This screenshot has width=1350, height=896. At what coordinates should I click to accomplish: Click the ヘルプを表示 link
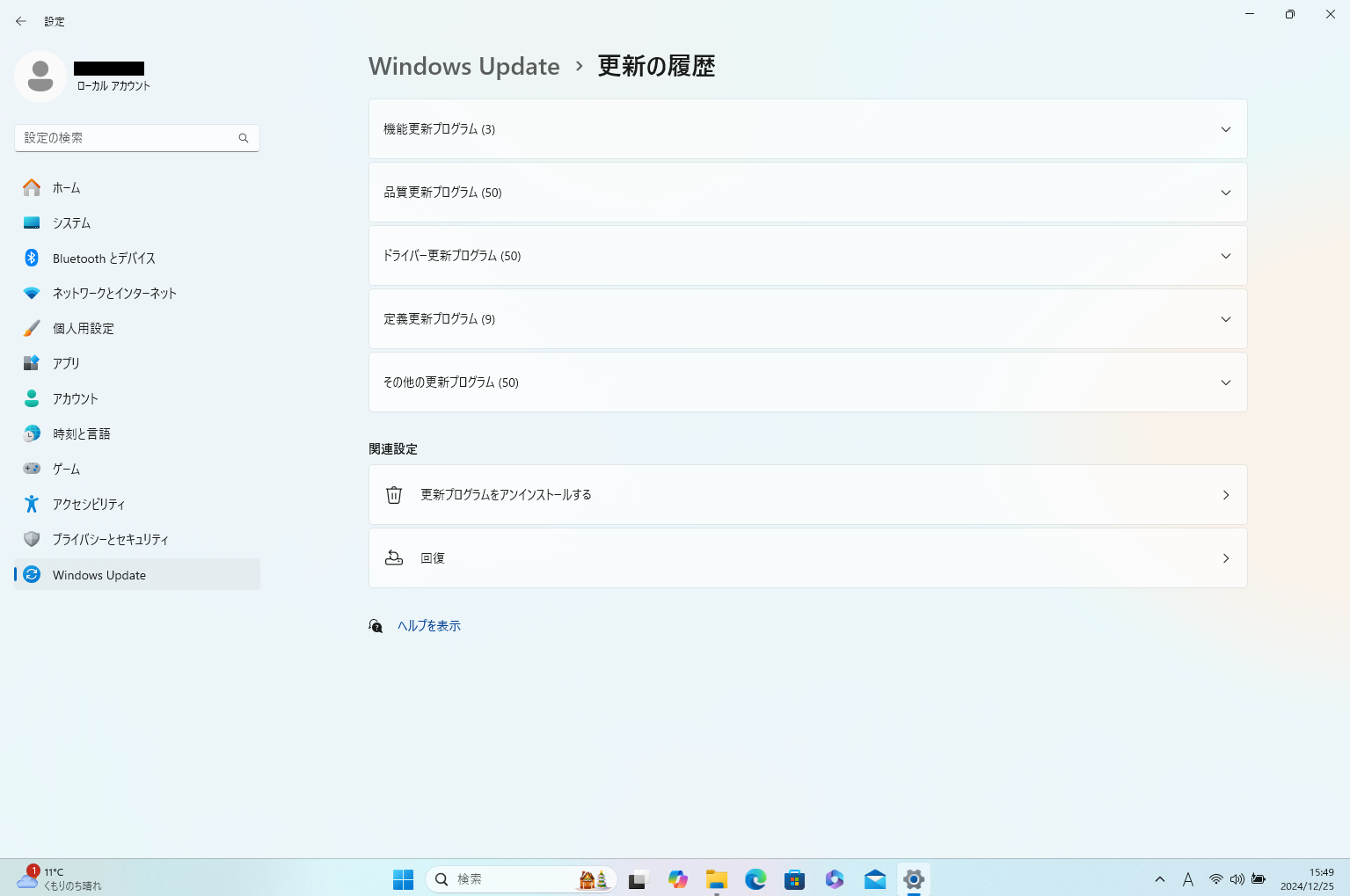[x=429, y=626]
